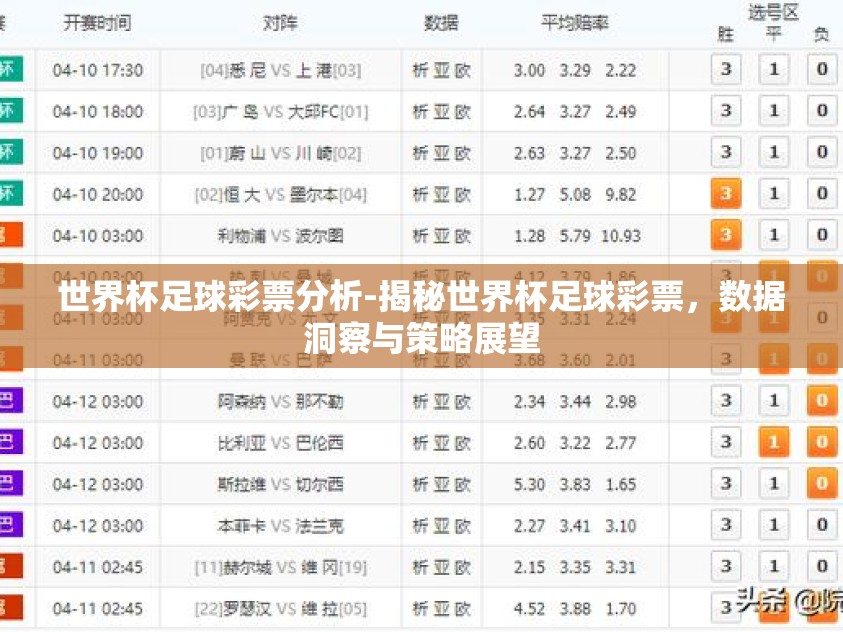
Task: Click the odds value 4.52
Action: point(529,609)
